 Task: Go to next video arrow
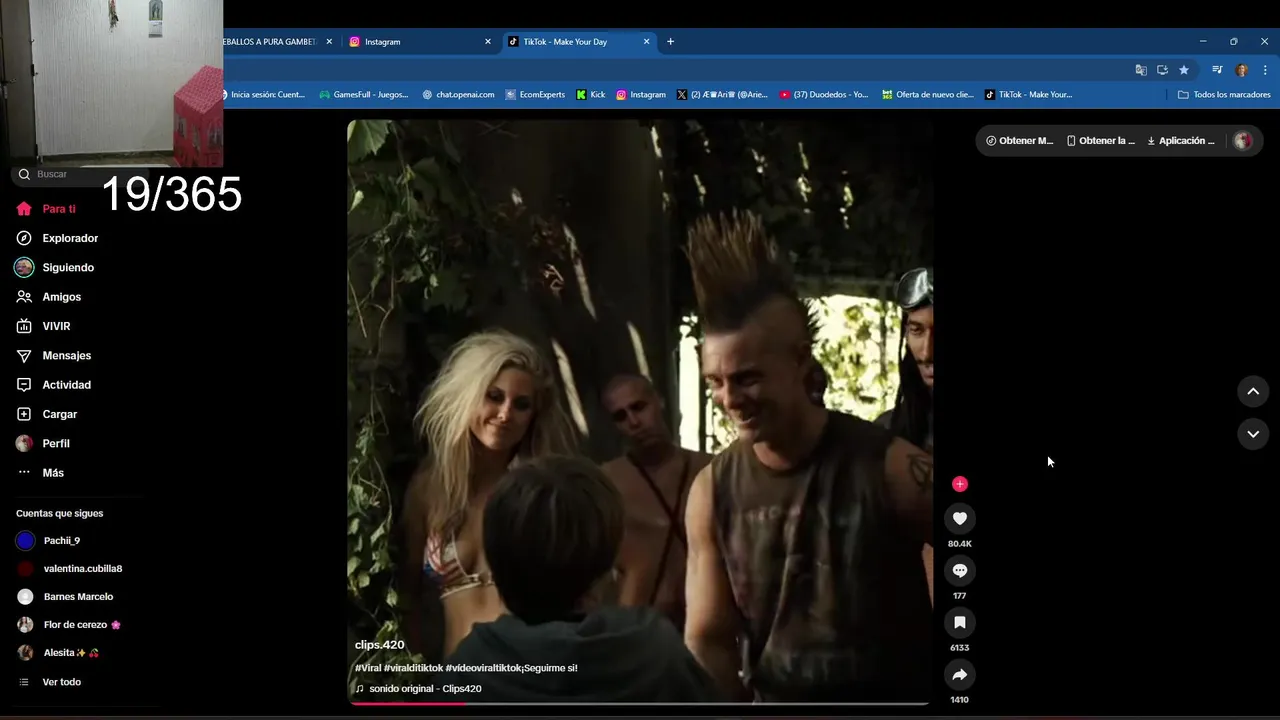point(1253,434)
